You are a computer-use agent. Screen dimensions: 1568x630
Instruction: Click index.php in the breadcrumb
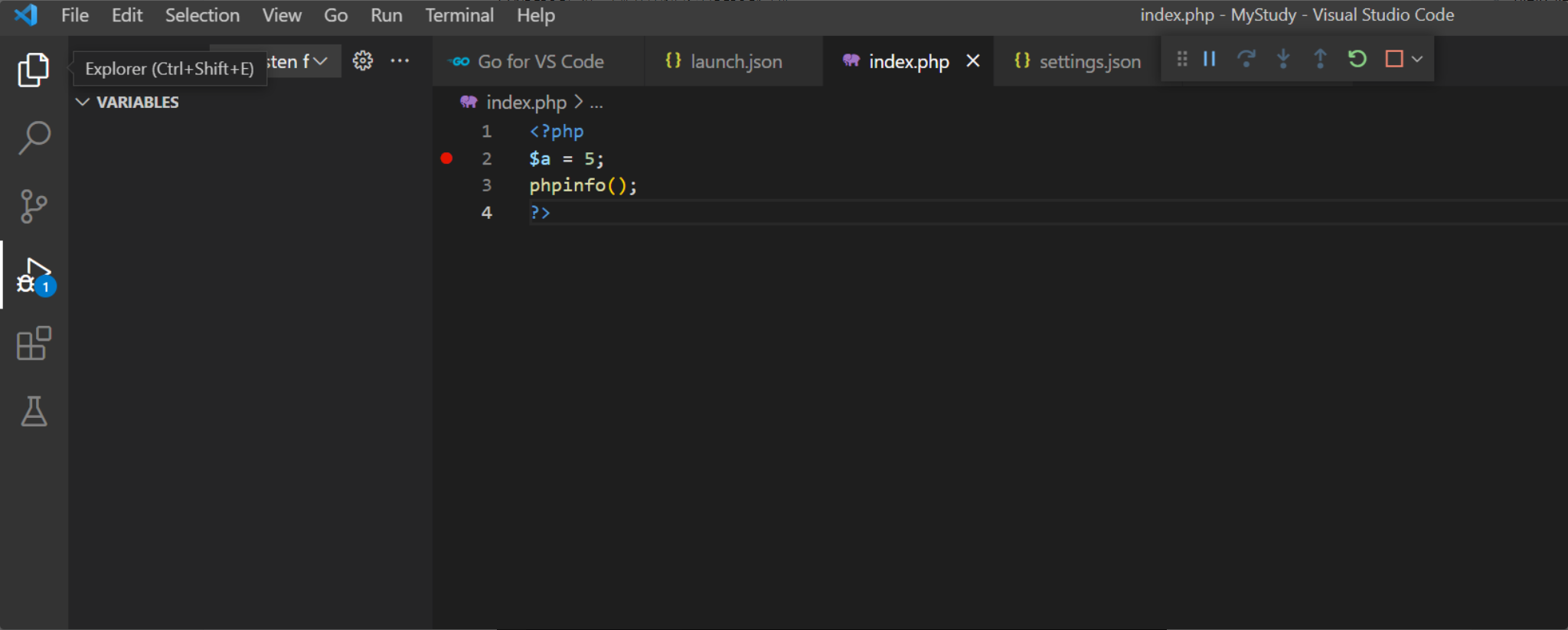[527, 102]
